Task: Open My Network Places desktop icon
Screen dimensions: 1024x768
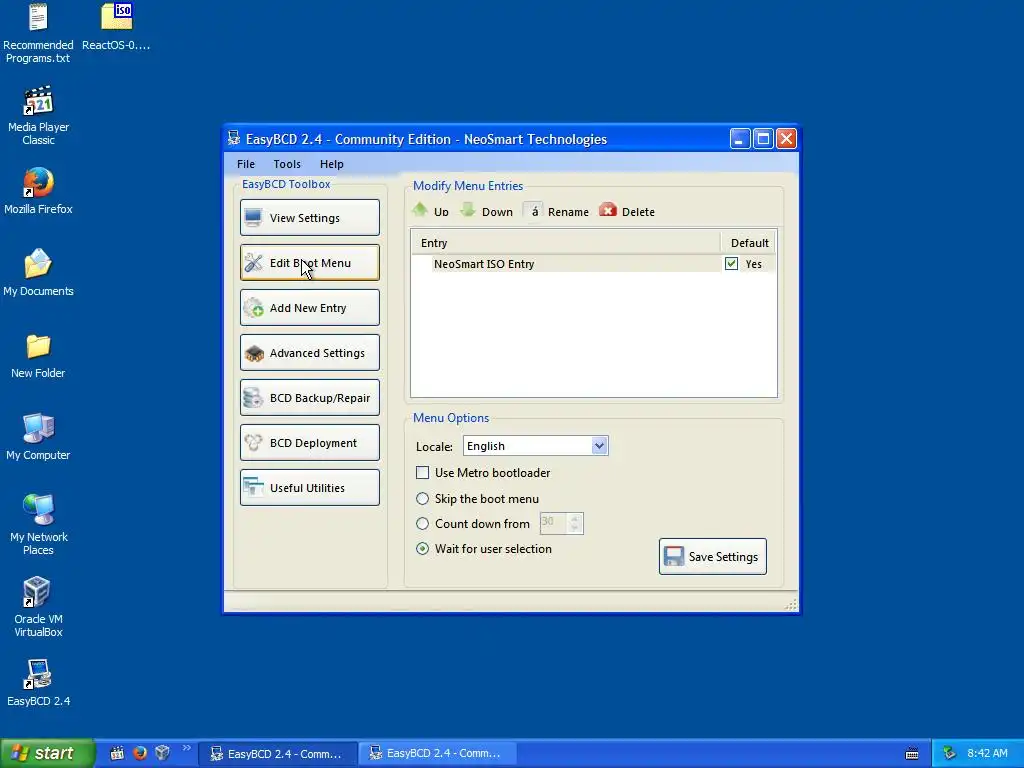Action: pyautogui.click(x=38, y=524)
